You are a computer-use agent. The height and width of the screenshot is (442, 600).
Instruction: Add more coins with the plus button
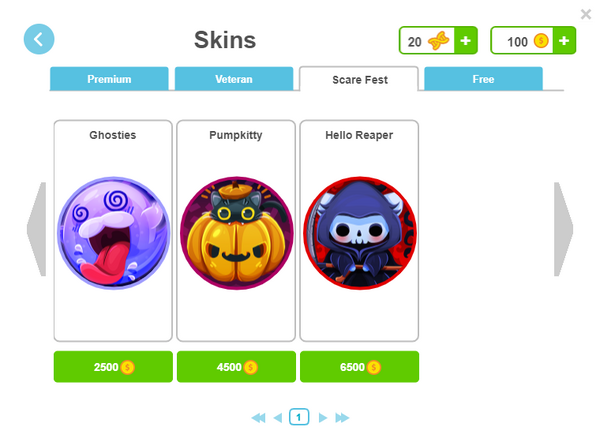pyautogui.click(x=564, y=41)
